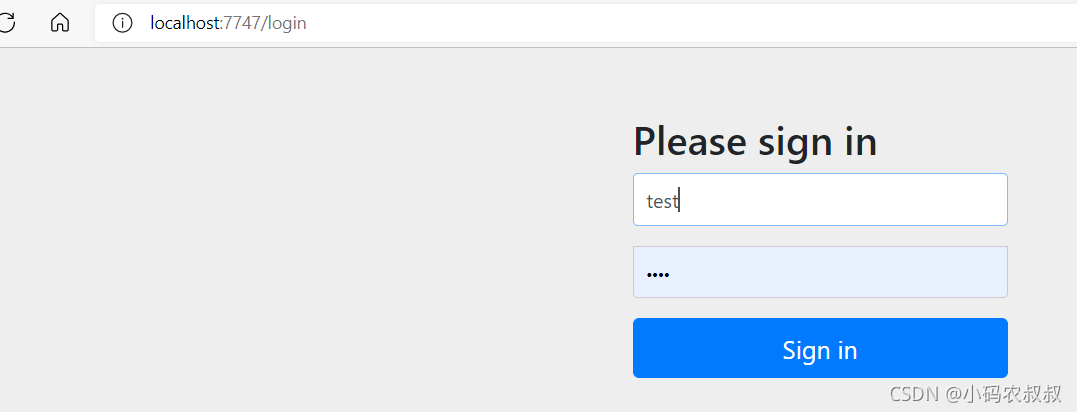Click the word Please in the heading

(x=690, y=141)
